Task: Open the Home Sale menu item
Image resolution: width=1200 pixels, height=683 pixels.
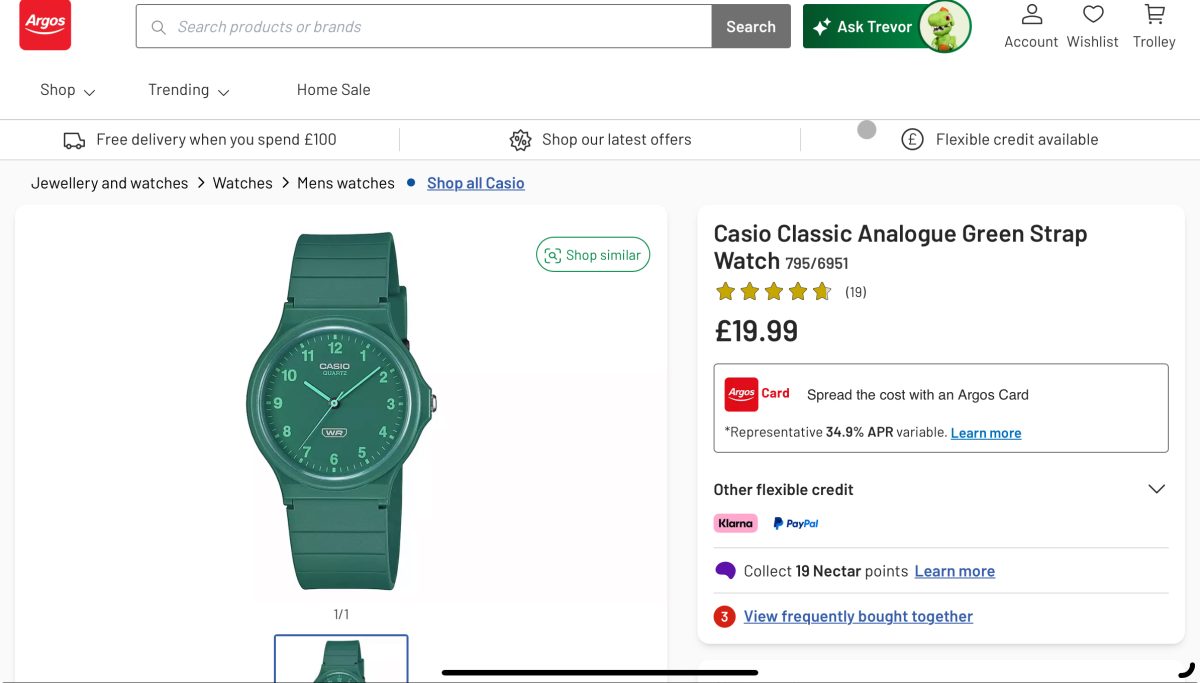Action: [333, 90]
